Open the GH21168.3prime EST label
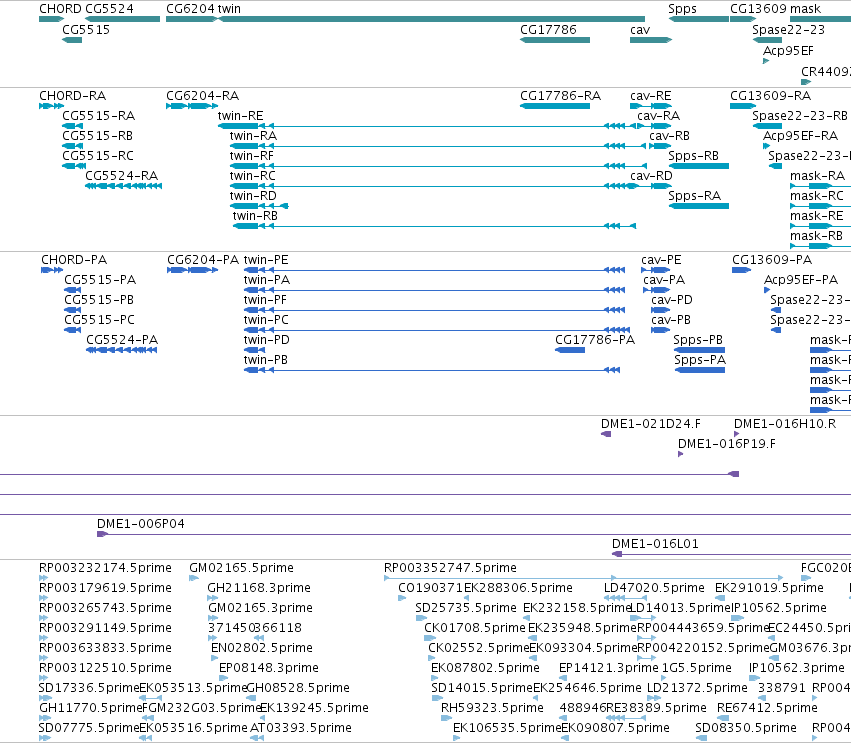The height and width of the screenshot is (743, 851). tap(259, 588)
